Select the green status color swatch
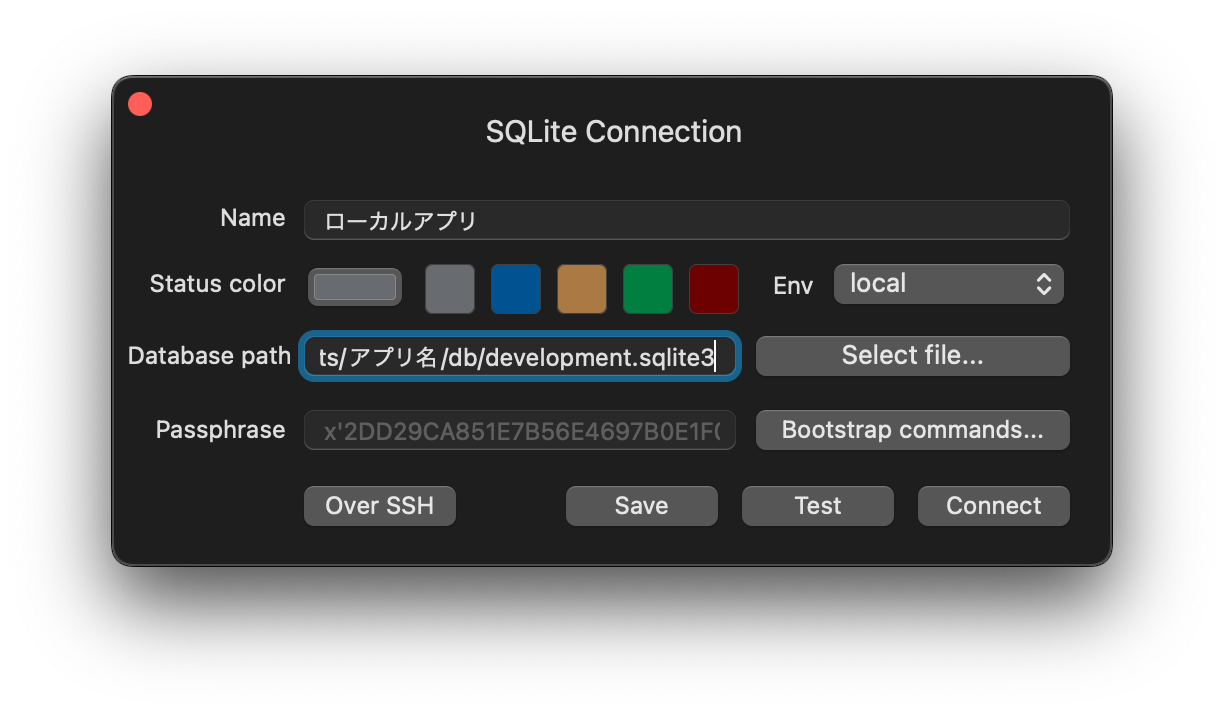The image size is (1224, 714). pos(648,288)
